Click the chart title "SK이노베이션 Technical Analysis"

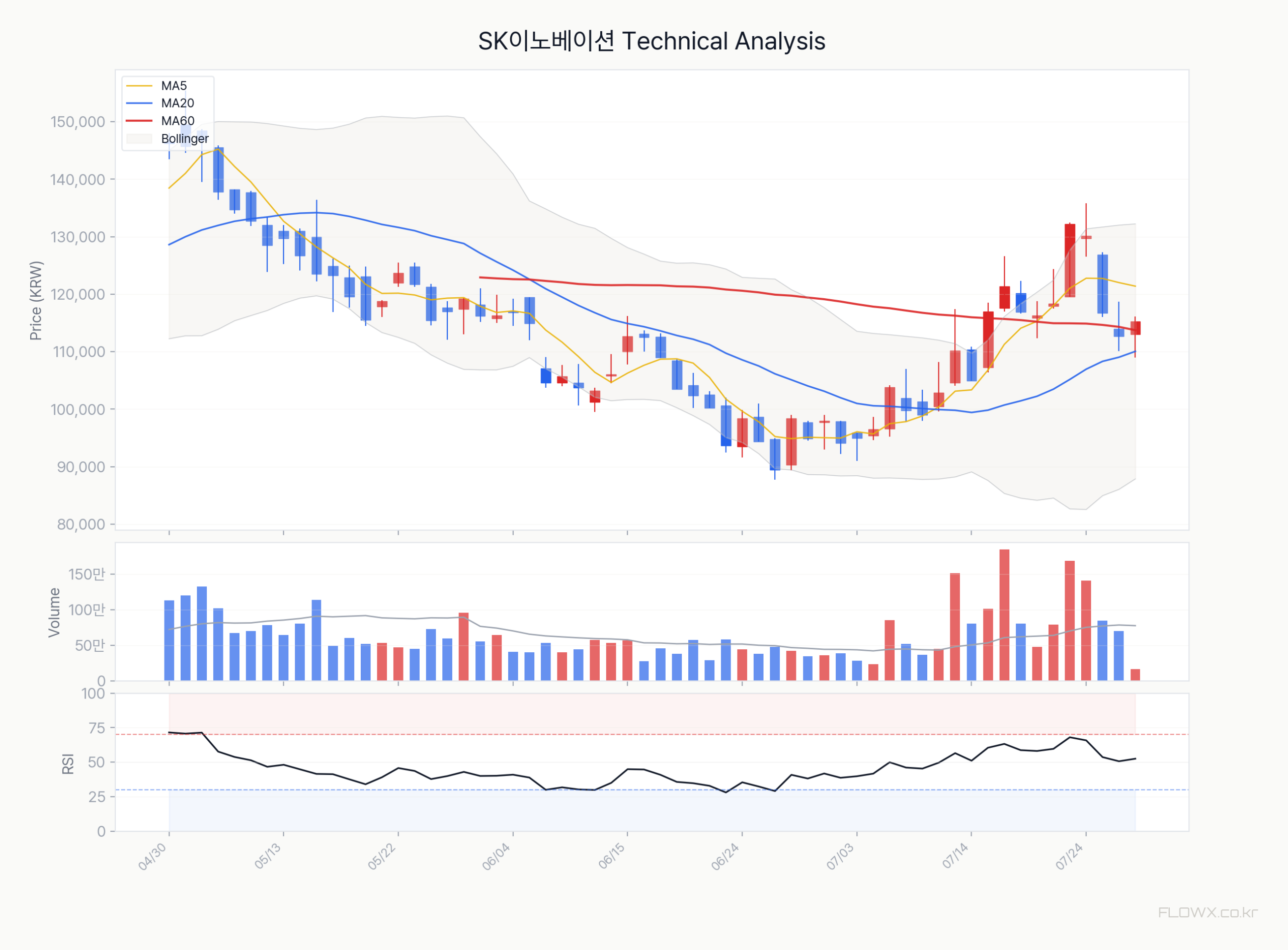(651, 41)
